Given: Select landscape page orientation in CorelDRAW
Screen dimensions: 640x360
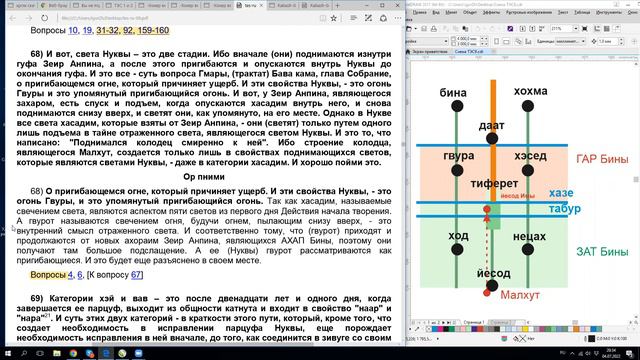Looking at the screenshot, I should (506, 42).
